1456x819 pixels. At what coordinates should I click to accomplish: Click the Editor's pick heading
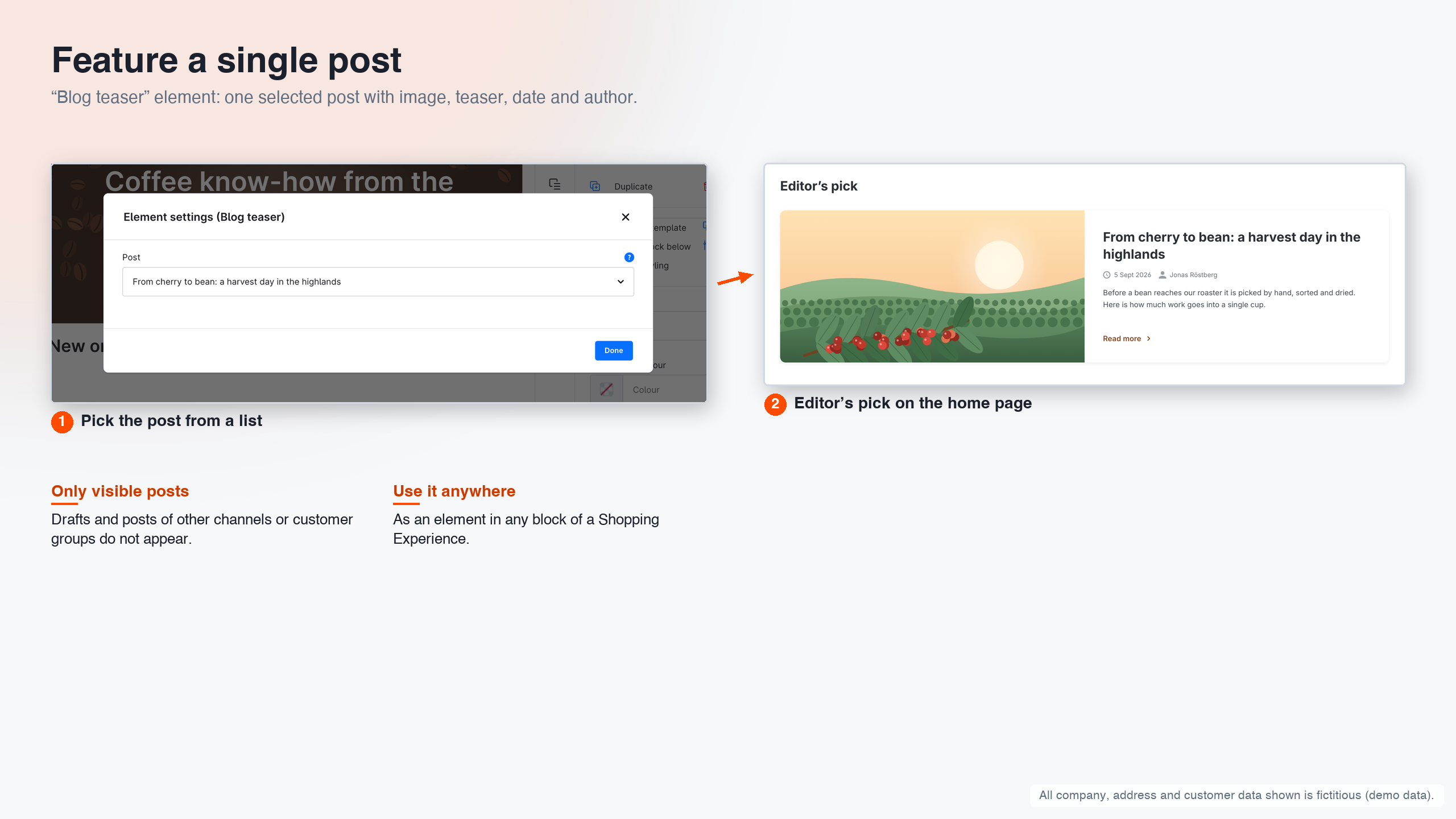pos(818,186)
